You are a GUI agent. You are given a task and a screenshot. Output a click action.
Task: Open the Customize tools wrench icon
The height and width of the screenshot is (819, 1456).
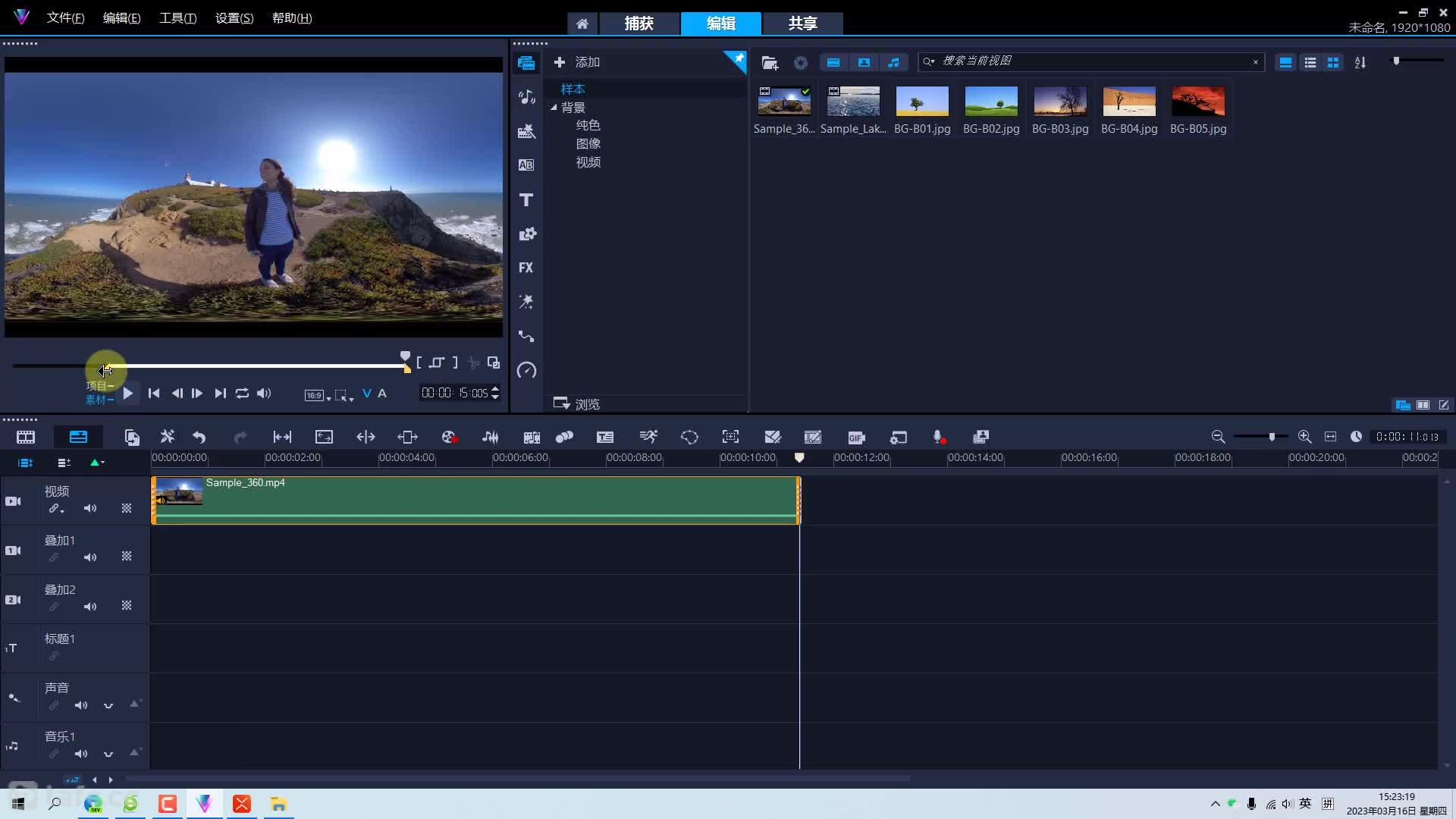coord(167,437)
